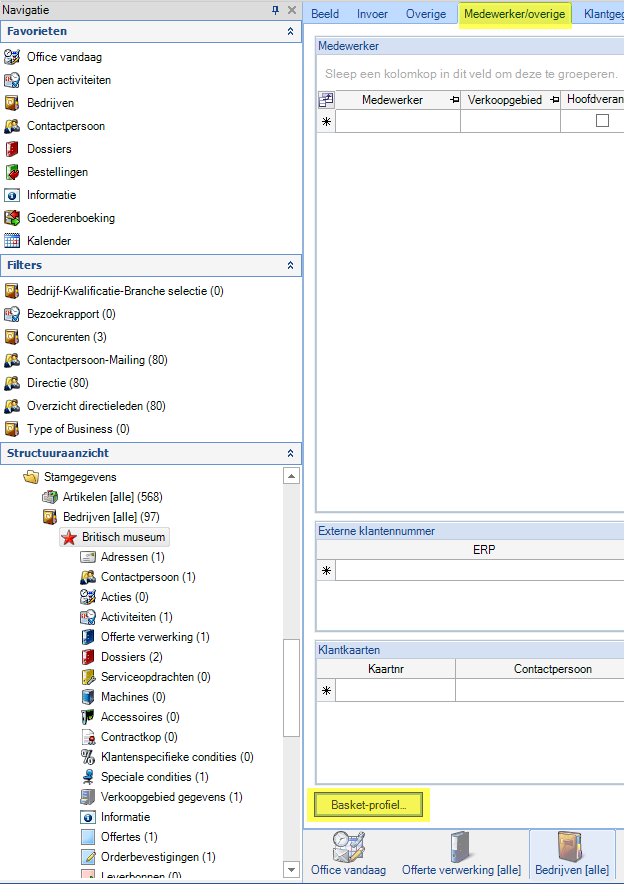Pin the Navigatie panel with pushpin
This screenshot has height=884, width=624.
pyautogui.click(x=275, y=10)
